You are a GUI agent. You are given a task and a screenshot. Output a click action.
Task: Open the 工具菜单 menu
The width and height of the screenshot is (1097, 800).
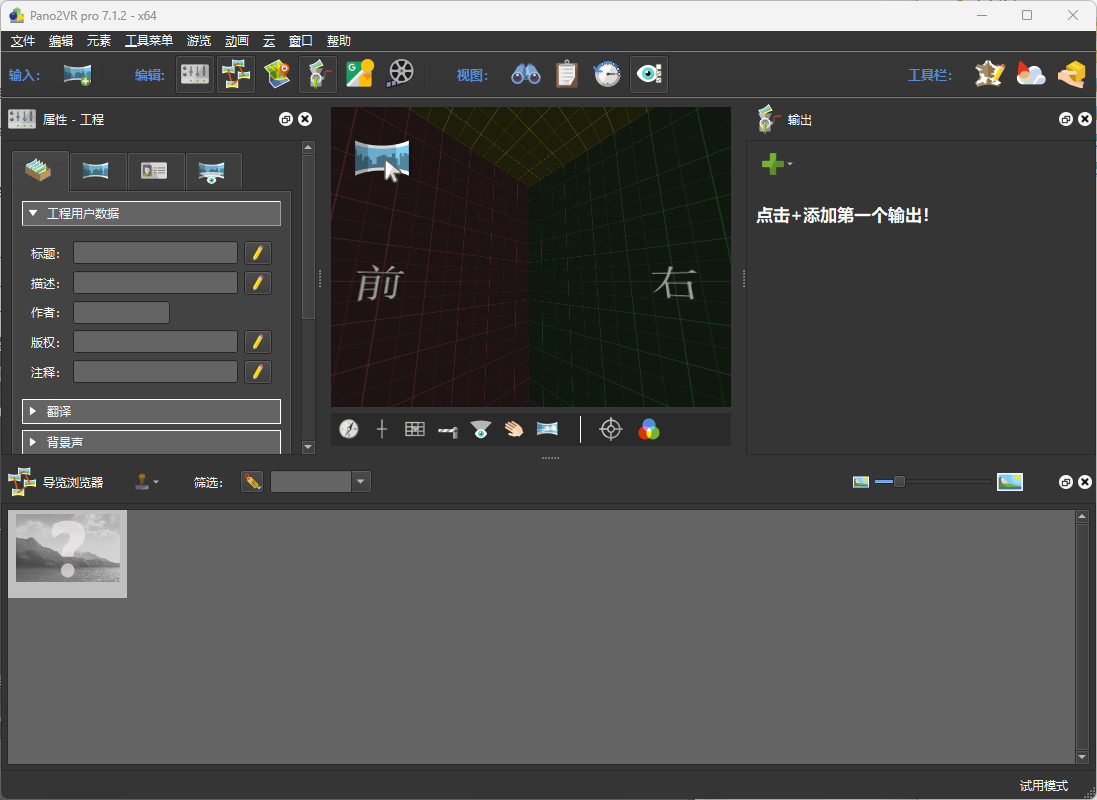tap(149, 41)
